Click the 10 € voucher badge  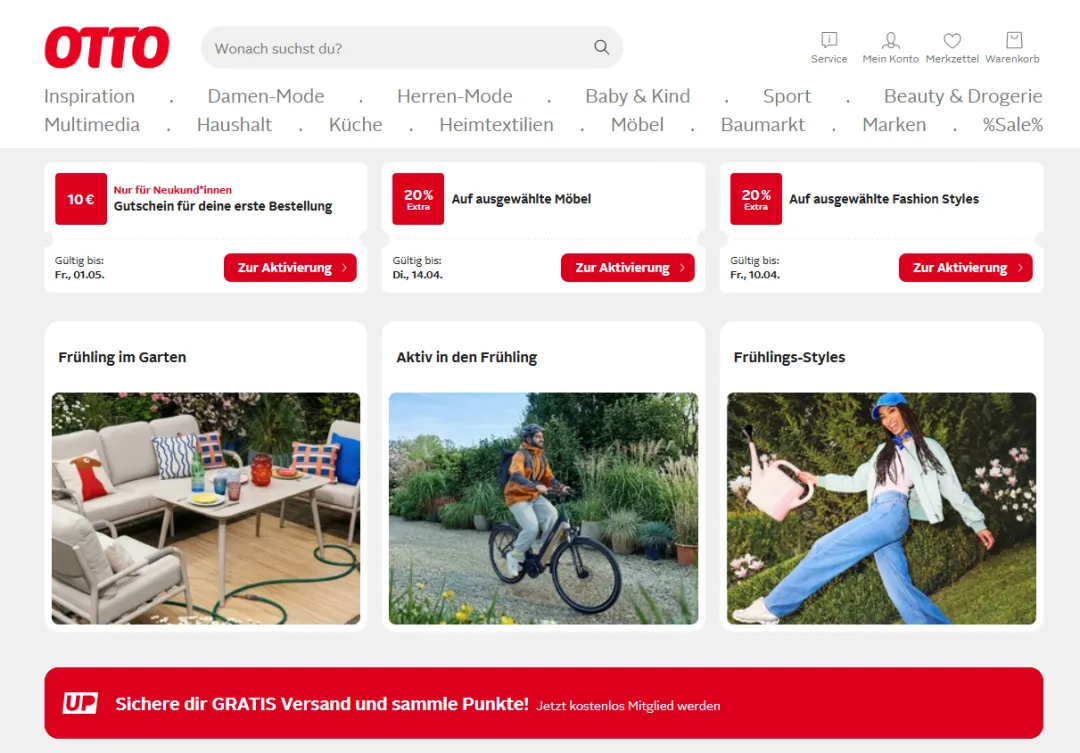[81, 198]
